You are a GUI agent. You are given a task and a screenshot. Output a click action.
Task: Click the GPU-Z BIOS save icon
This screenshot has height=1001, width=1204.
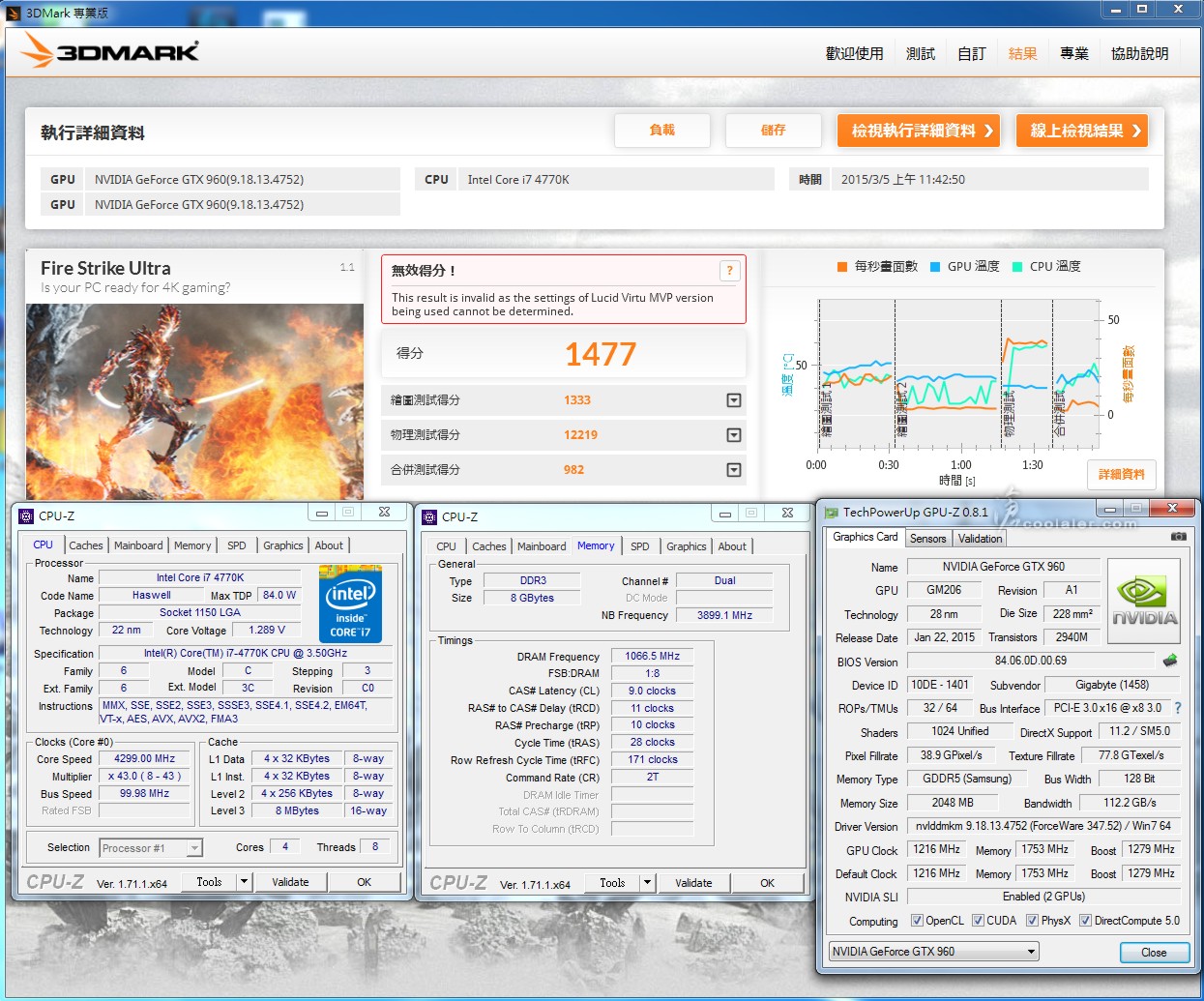(x=1170, y=661)
